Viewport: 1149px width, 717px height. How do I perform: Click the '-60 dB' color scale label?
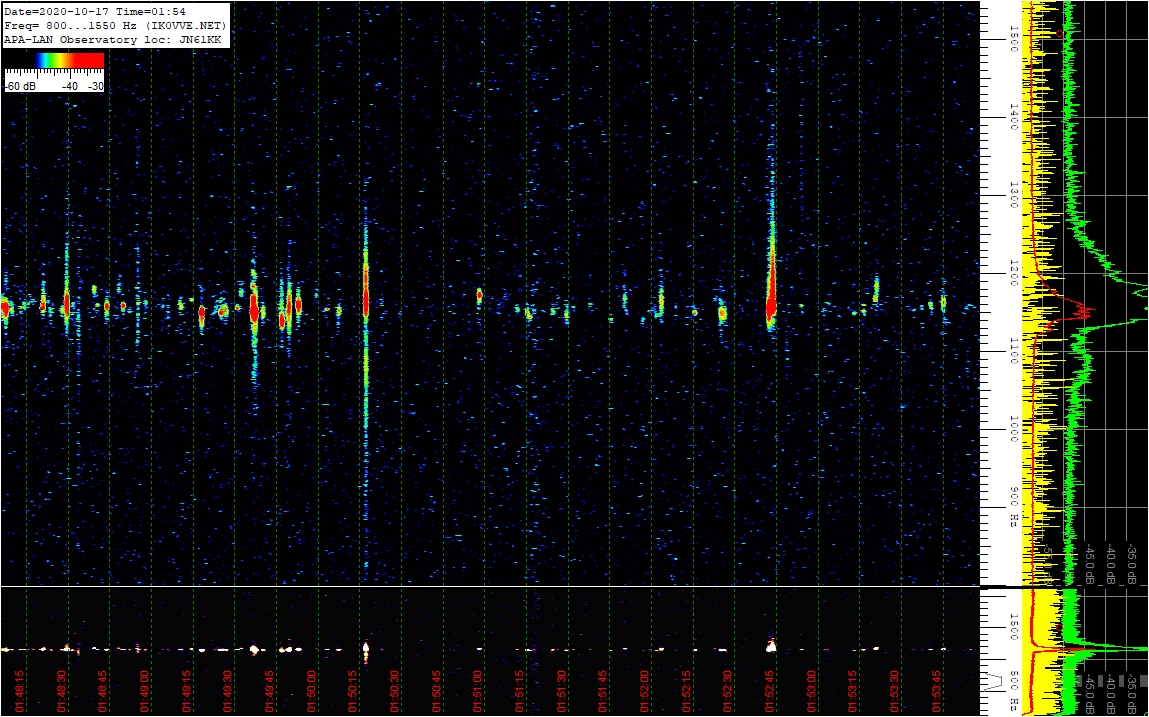(19, 87)
